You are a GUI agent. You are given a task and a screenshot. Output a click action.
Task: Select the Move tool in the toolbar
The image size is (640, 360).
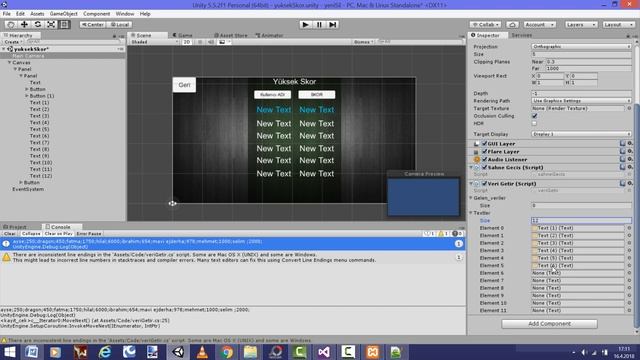pos(24,24)
